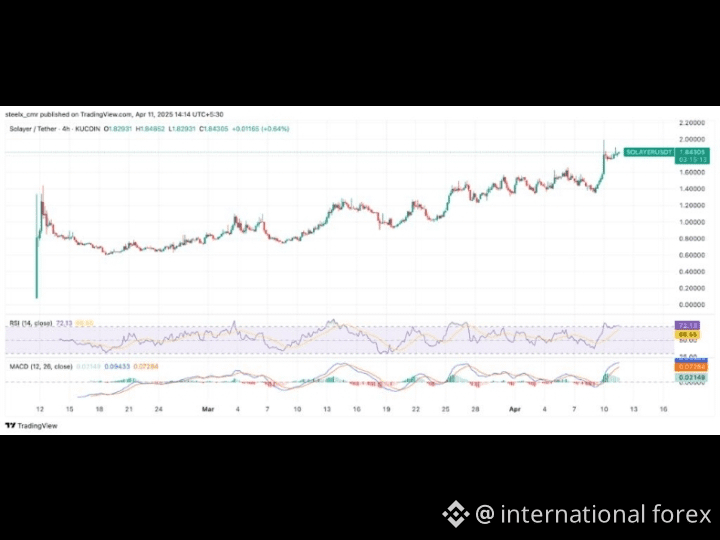720x540 pixels.
Task: Select the high value H1.84852
Action: 150,129
